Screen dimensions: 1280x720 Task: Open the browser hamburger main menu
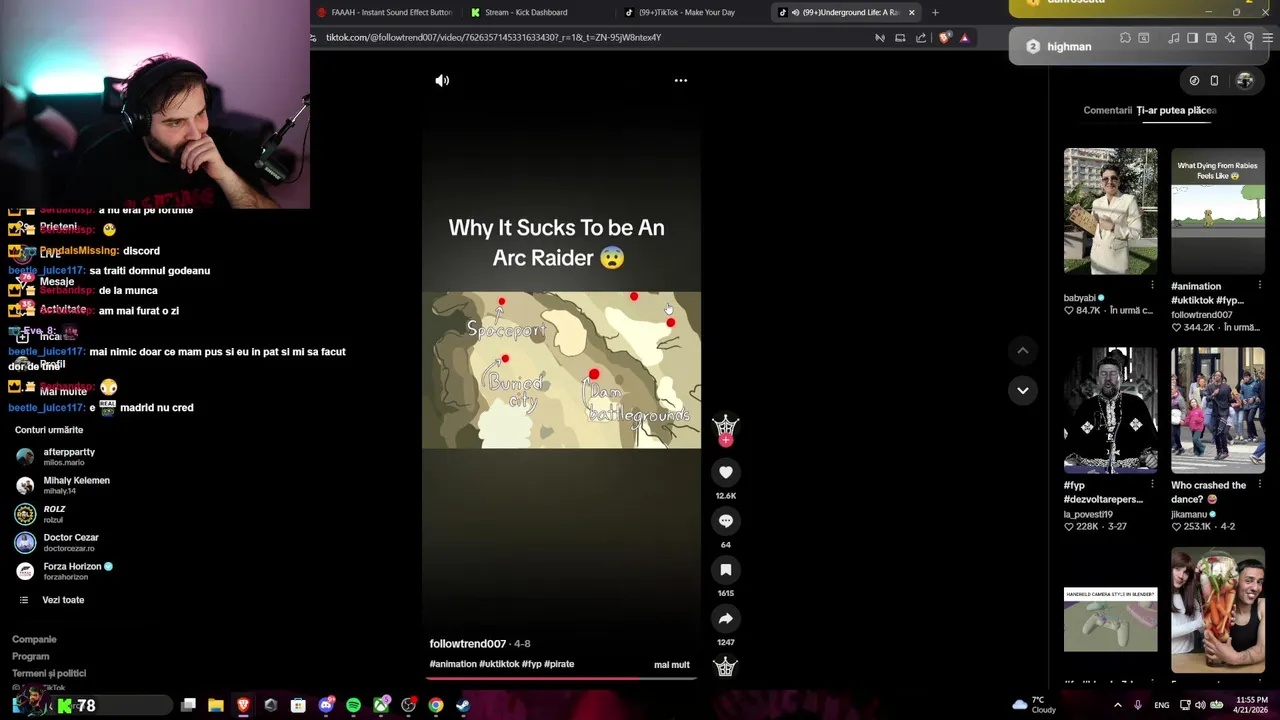1268,38
